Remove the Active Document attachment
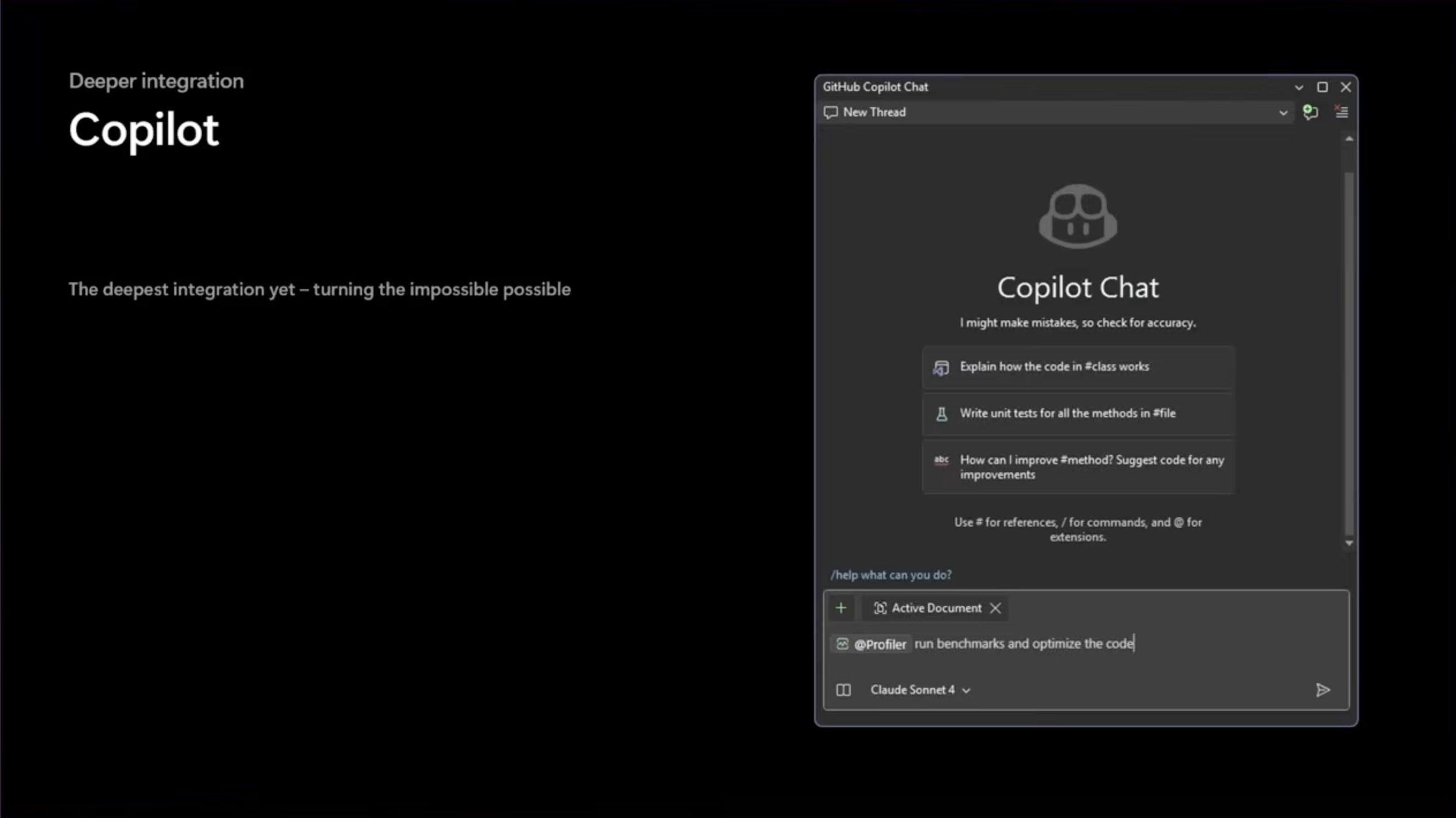 tap(995, 608)
